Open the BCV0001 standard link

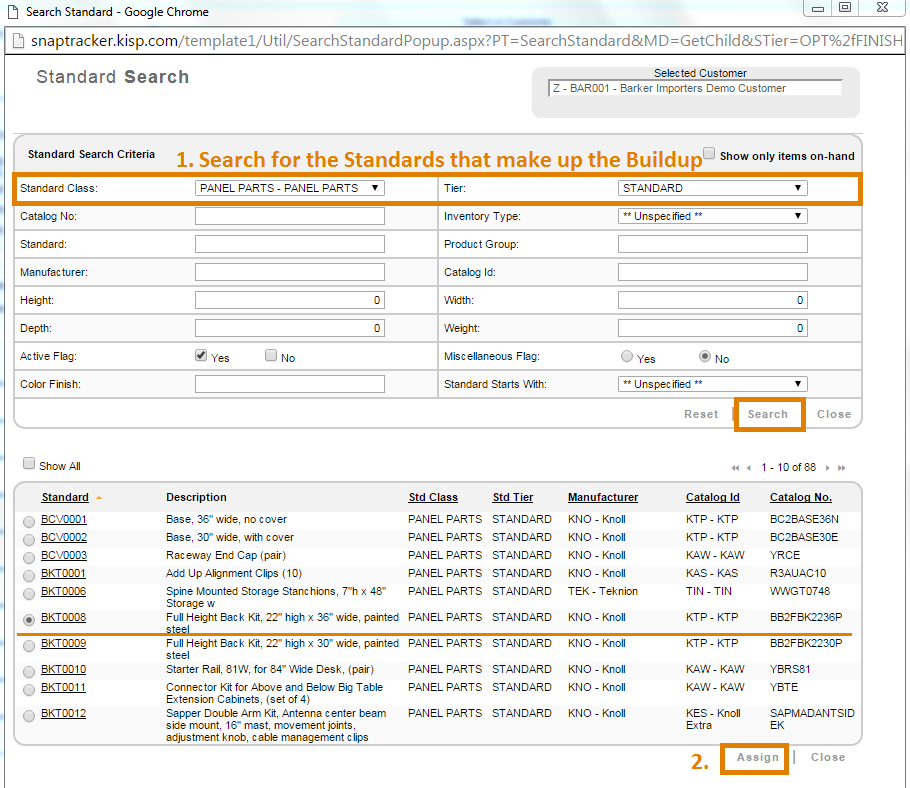[64, 520]
